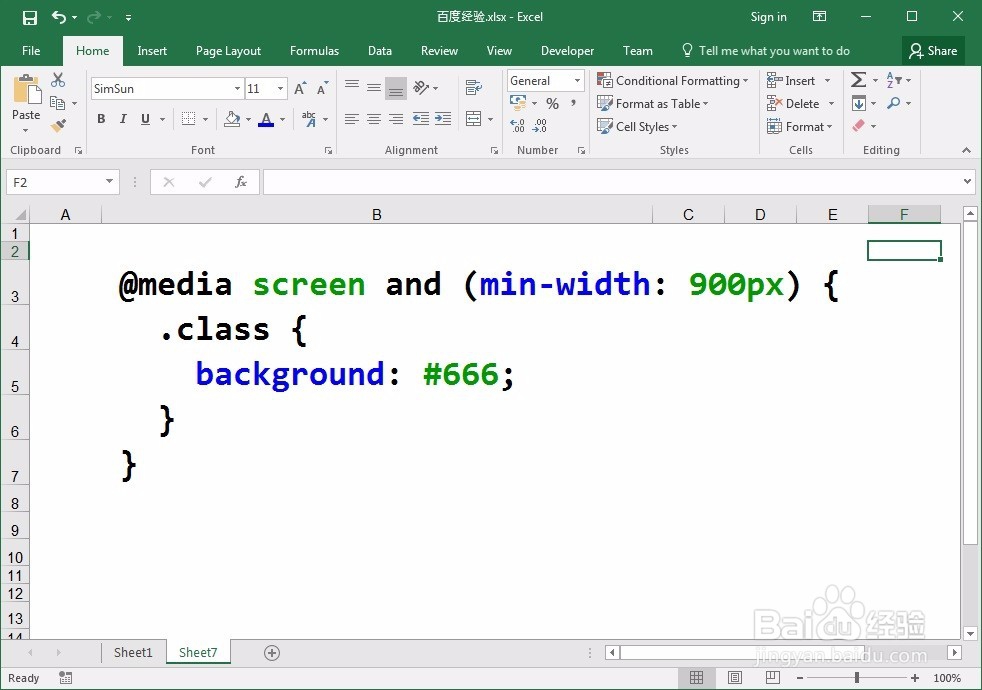The width and height of the screenshot is (982, 690).
Task: Click the Insert Function fx icon
Action: [240, 182]
